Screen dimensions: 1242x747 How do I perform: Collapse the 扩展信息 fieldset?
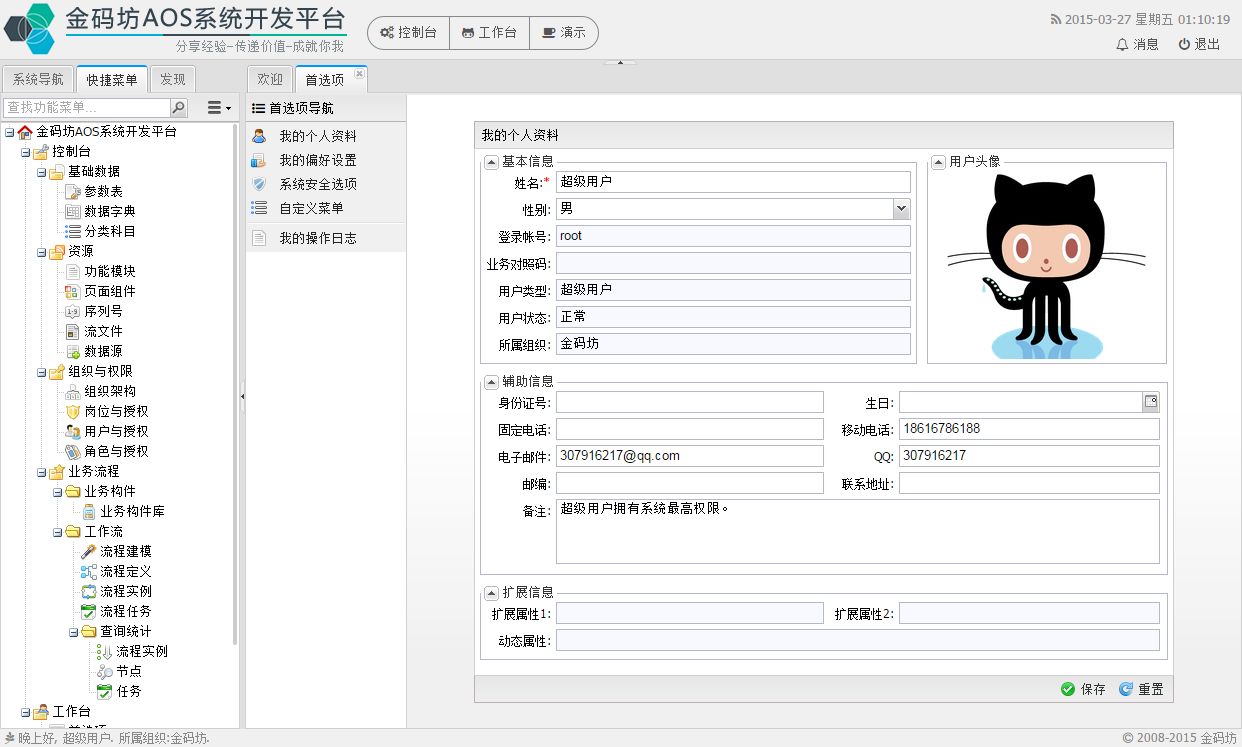tap(491, 593)
